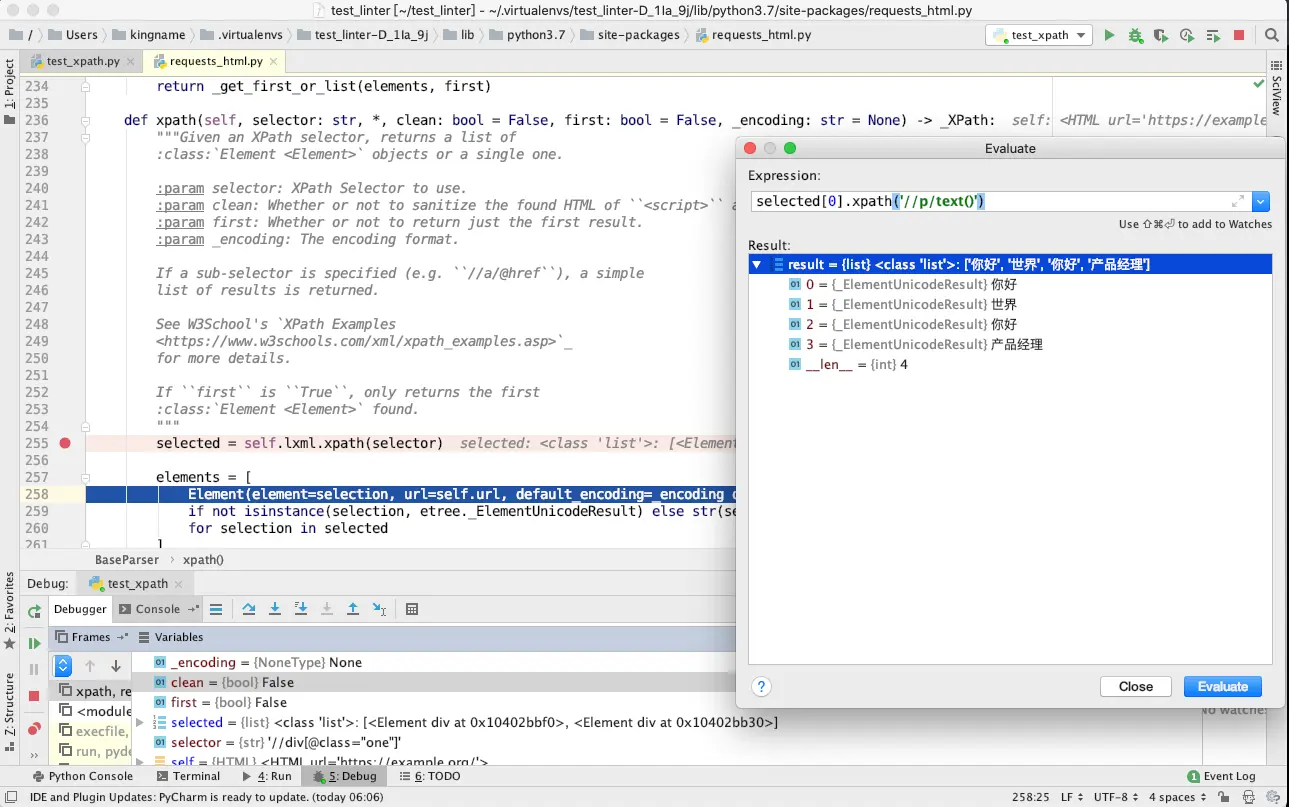Switch to the test_xpath.py editor tab
This screenshot has width=1289, height=807.
(82, 61)
